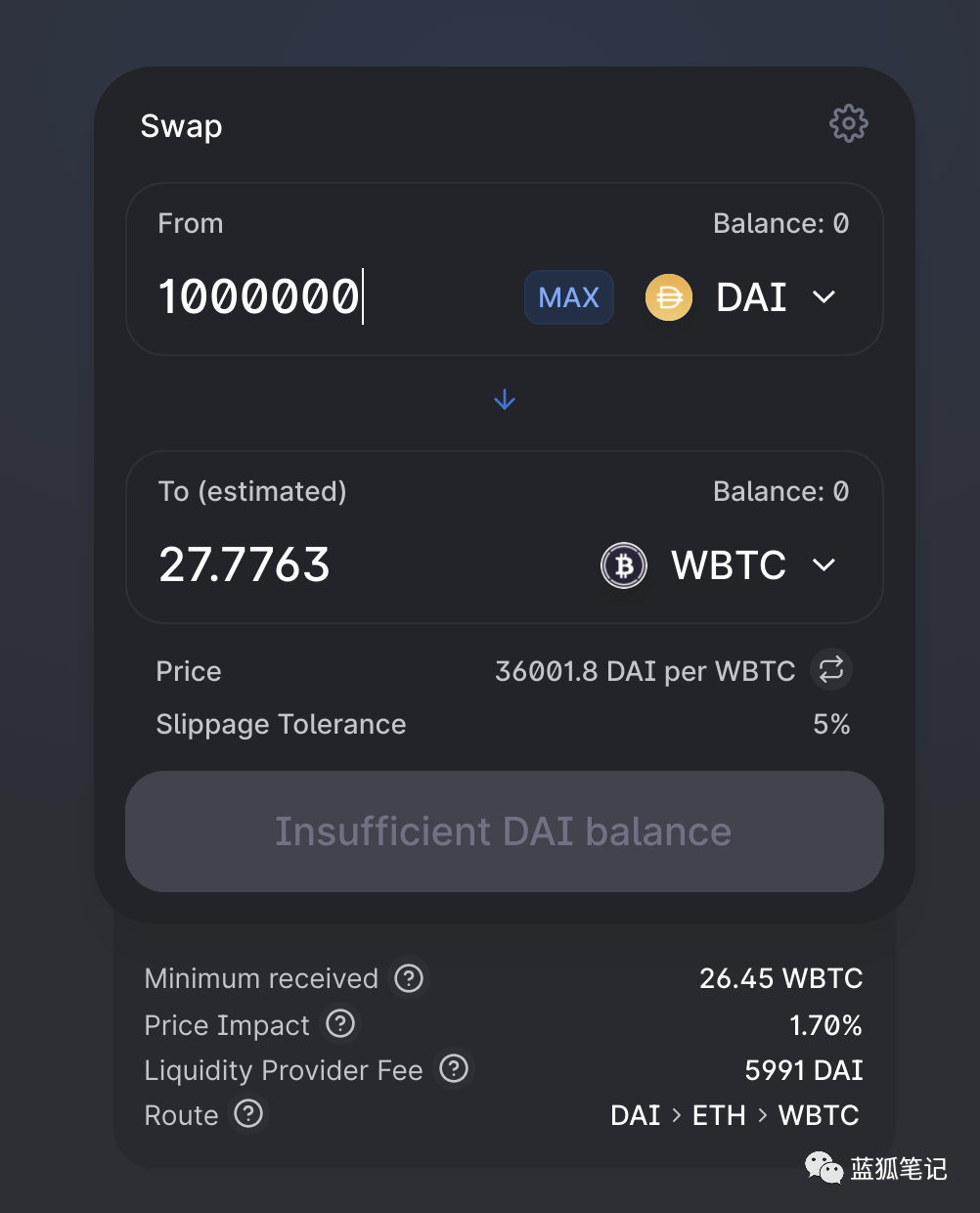Expand the DAI token dropdown chevron
Screen dimensions: 980x1213
(824, 297)
